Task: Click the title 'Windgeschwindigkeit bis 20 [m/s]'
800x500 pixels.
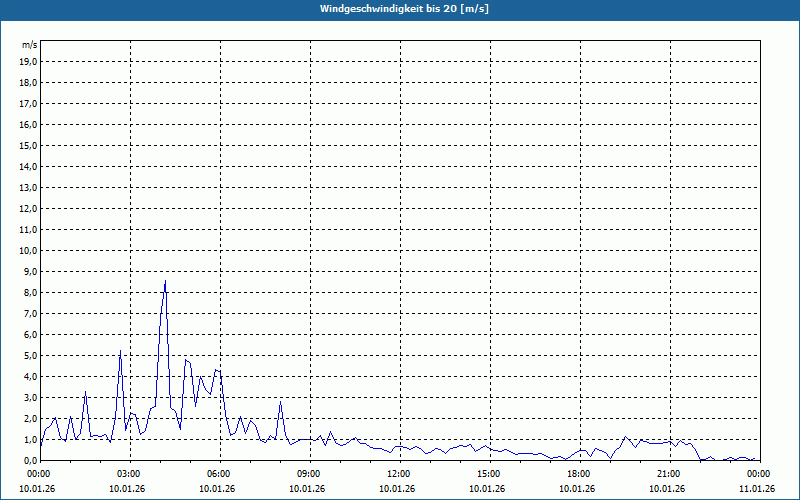Action: coord(404,9)
